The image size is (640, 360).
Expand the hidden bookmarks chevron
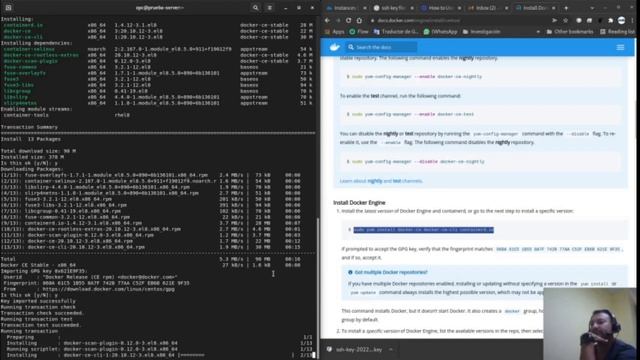coord(538,31)
